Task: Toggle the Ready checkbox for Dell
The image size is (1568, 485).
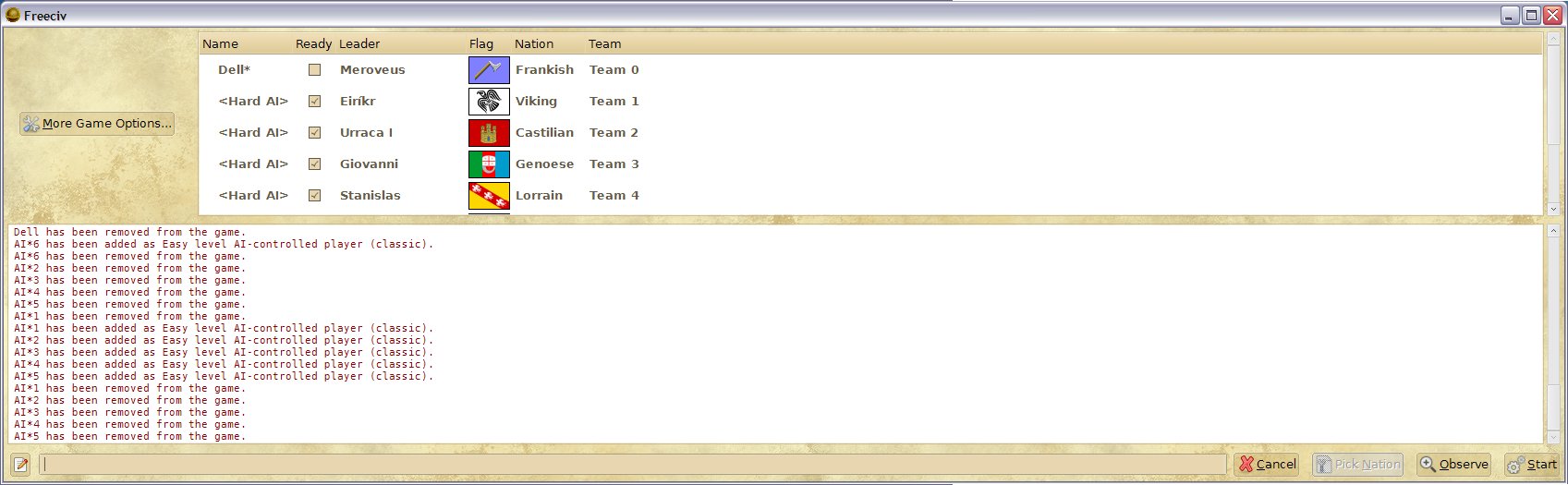Action: tap(314, 70)
